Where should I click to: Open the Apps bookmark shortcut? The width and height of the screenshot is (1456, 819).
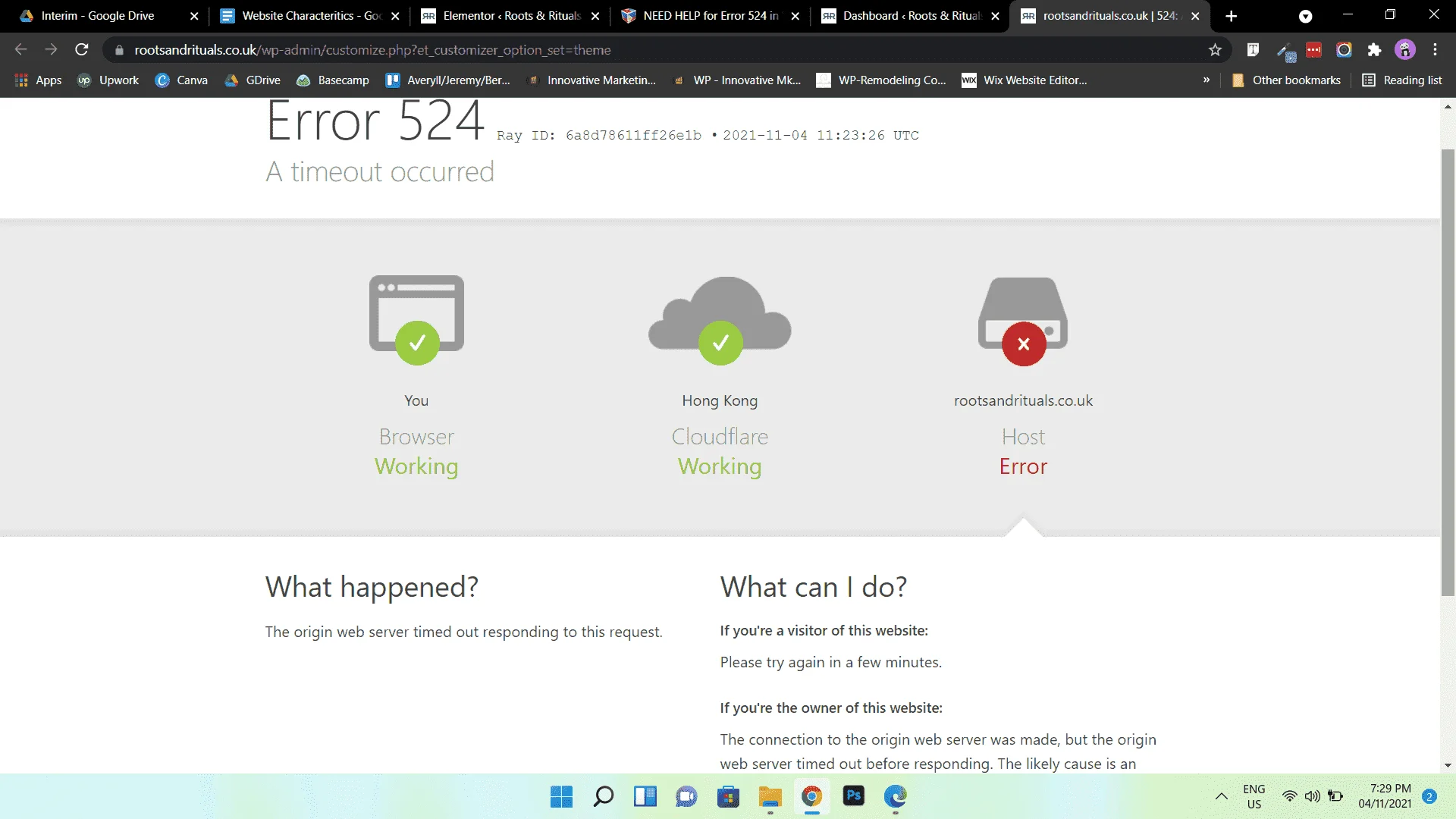38,80
